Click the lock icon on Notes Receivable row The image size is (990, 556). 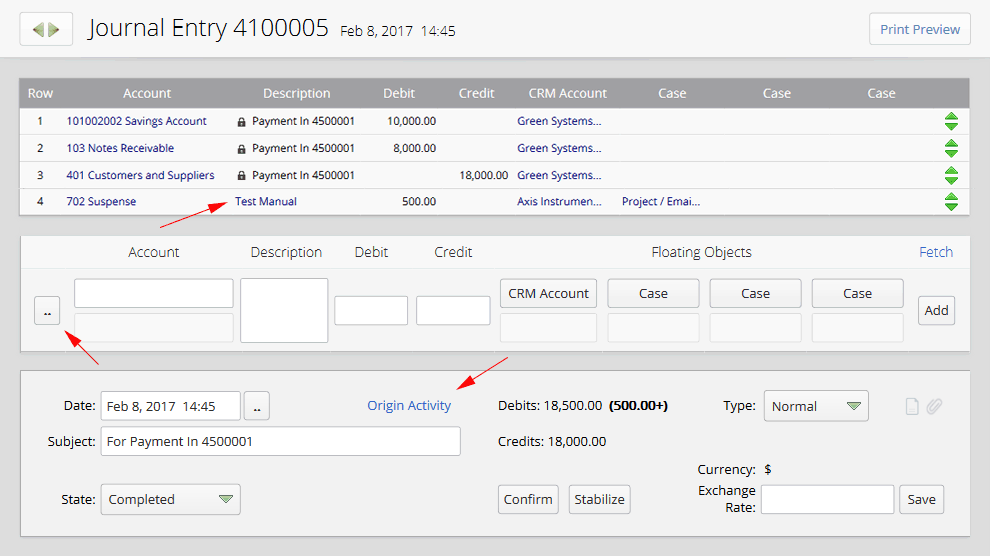(x=241, y=149)
